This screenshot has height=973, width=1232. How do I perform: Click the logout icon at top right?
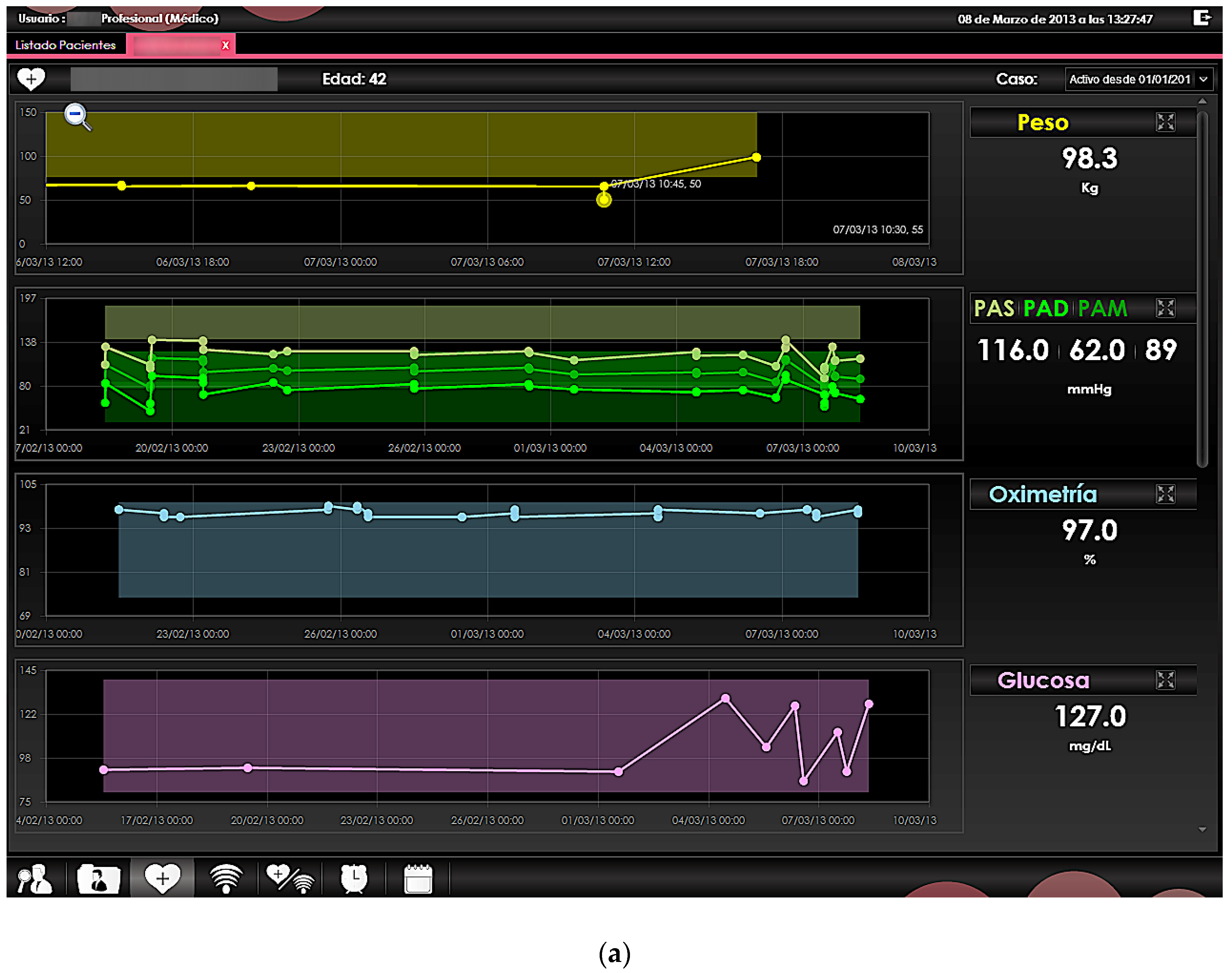point(1201,18)
